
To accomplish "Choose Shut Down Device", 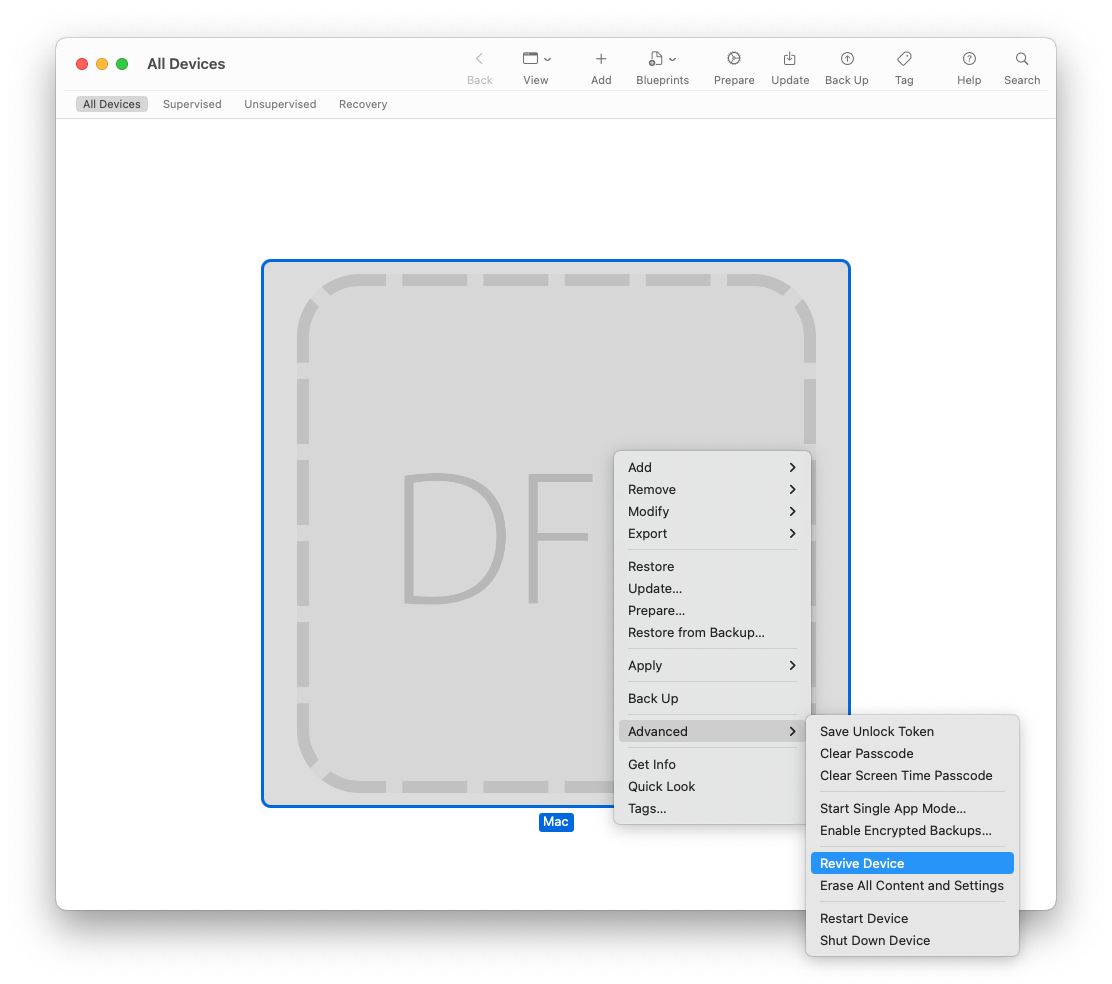I will 912,940.
